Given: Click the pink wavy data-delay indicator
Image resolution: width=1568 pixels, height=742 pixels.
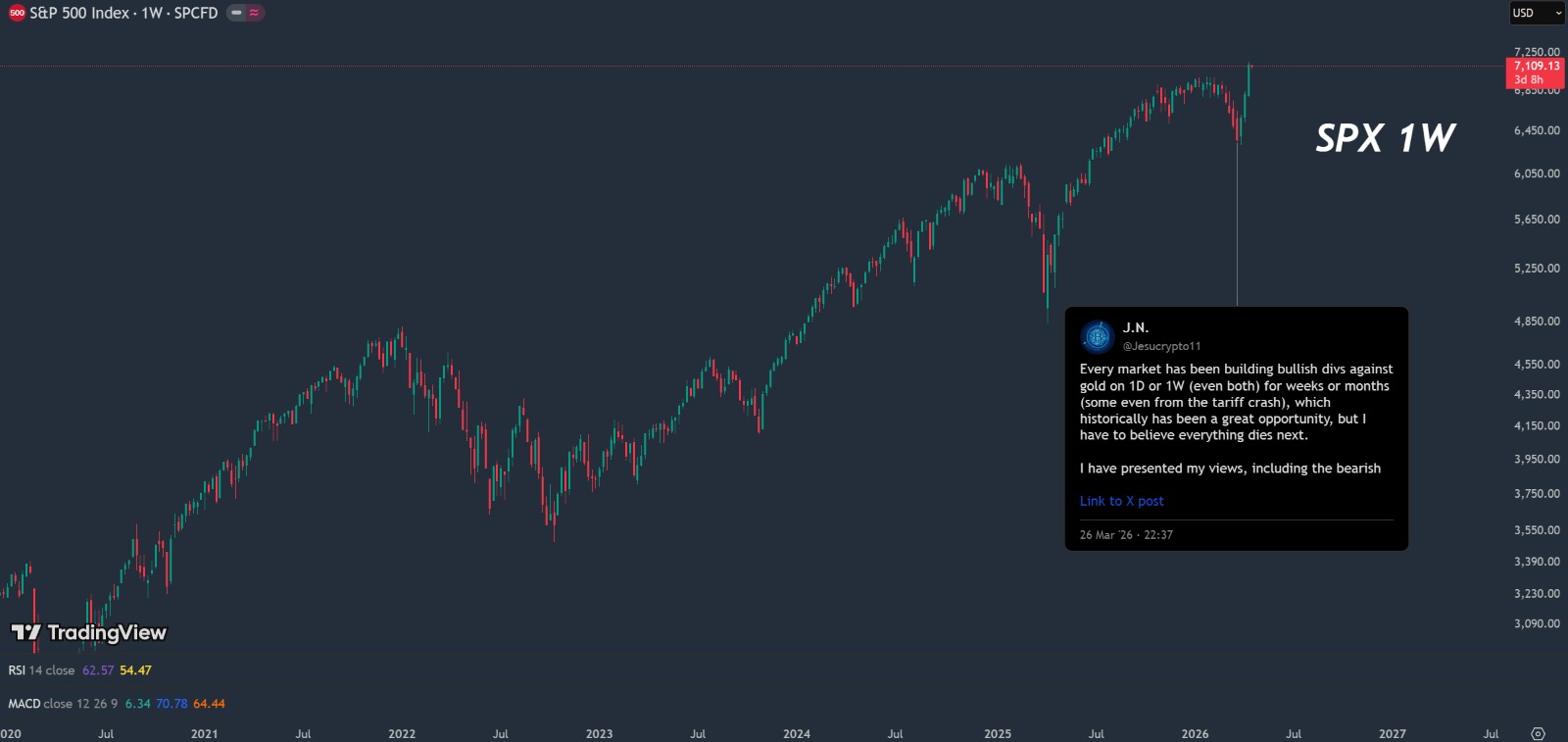Looking at the screenshot, I should (x=254, y=13).
